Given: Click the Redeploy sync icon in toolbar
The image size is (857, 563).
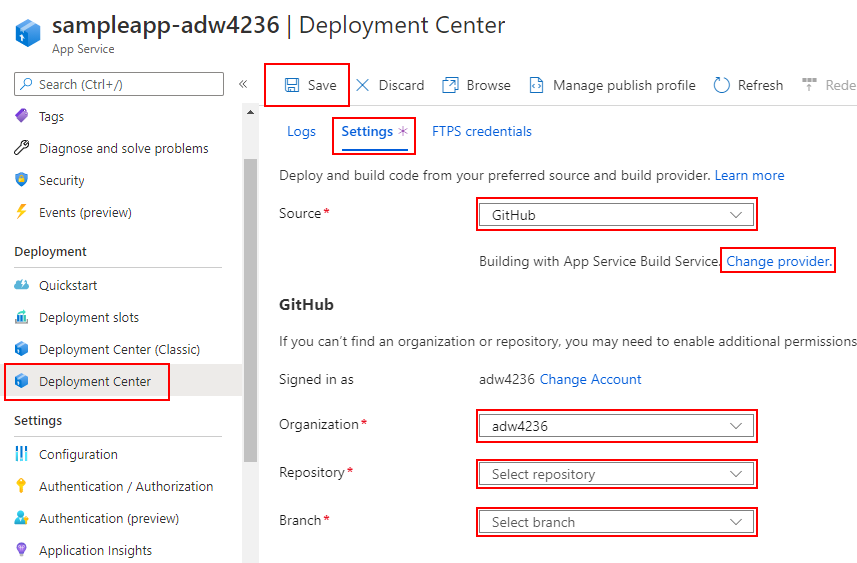Looking at the screenshot, I should [809, 85].
